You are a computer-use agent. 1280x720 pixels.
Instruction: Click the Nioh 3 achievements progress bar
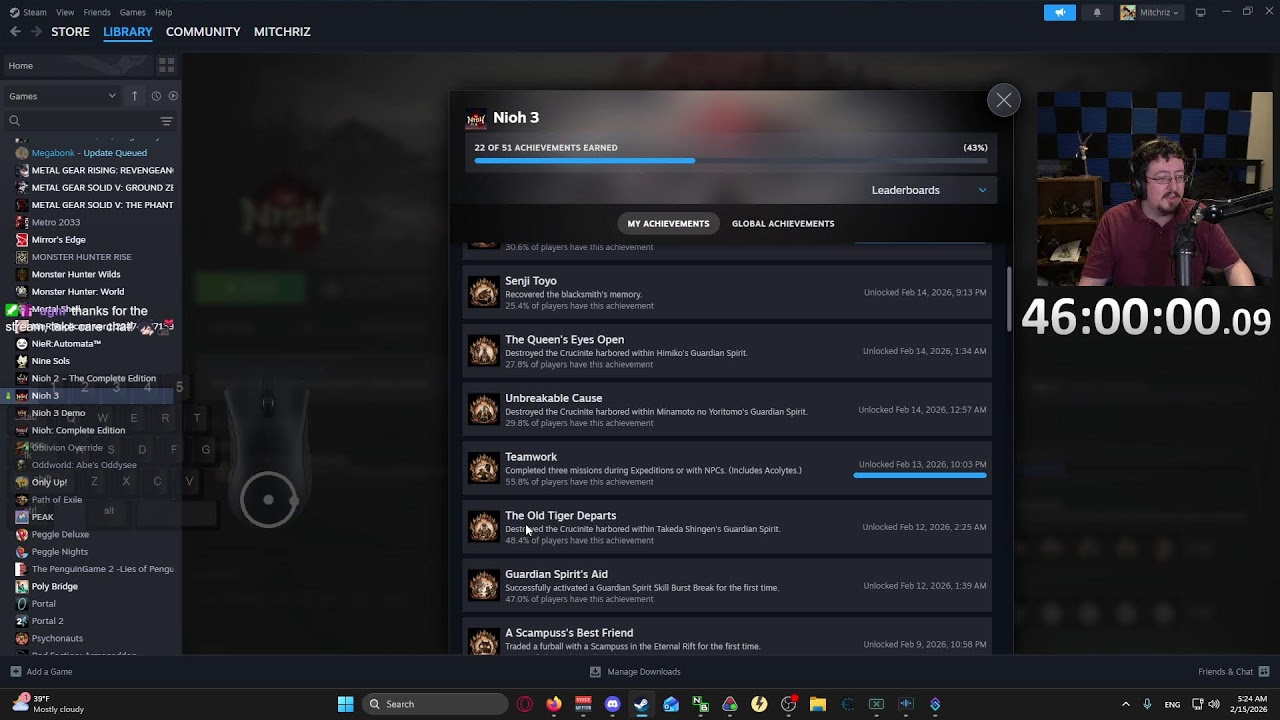[731, 160]
